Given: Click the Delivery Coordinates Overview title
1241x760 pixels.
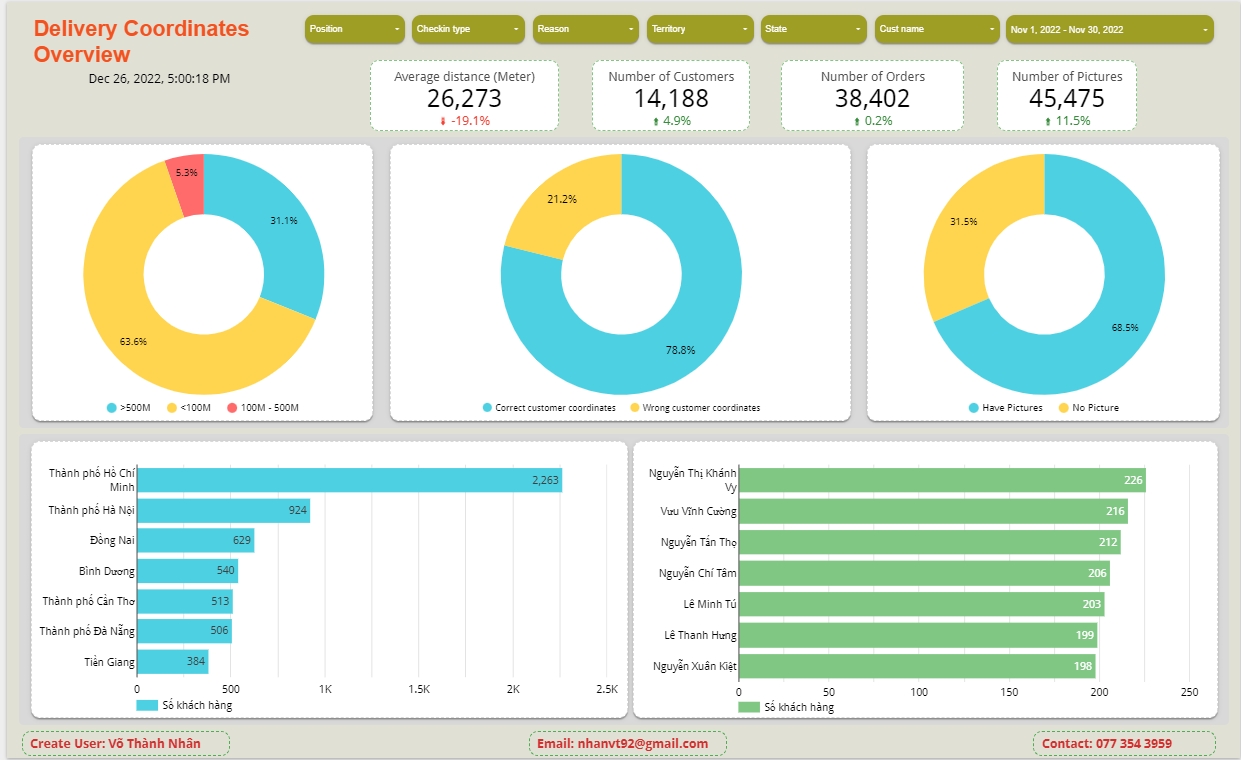Looking at the screenshot, I should [141, 41].
